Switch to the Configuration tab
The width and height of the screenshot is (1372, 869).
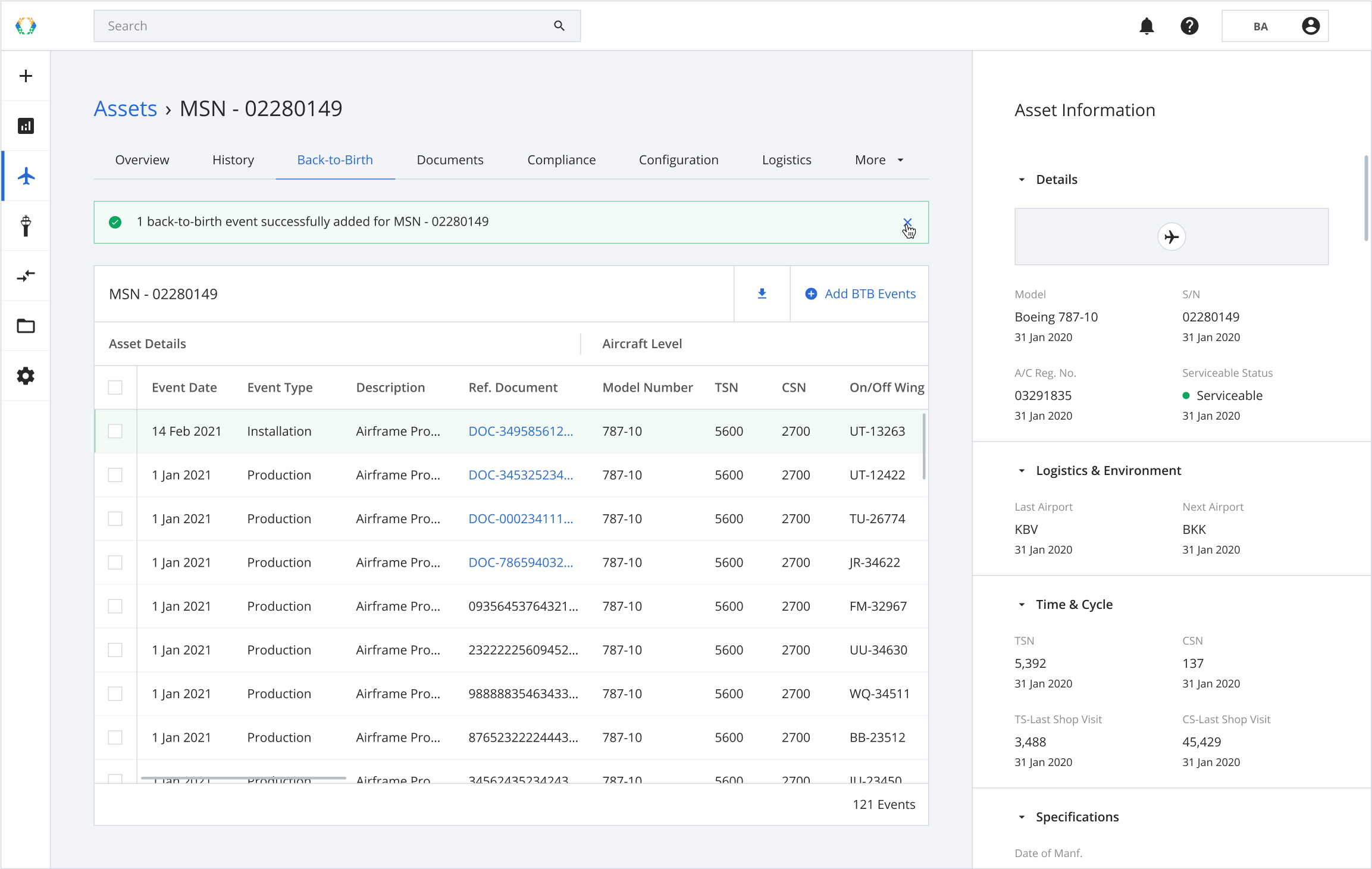(678, 160)
